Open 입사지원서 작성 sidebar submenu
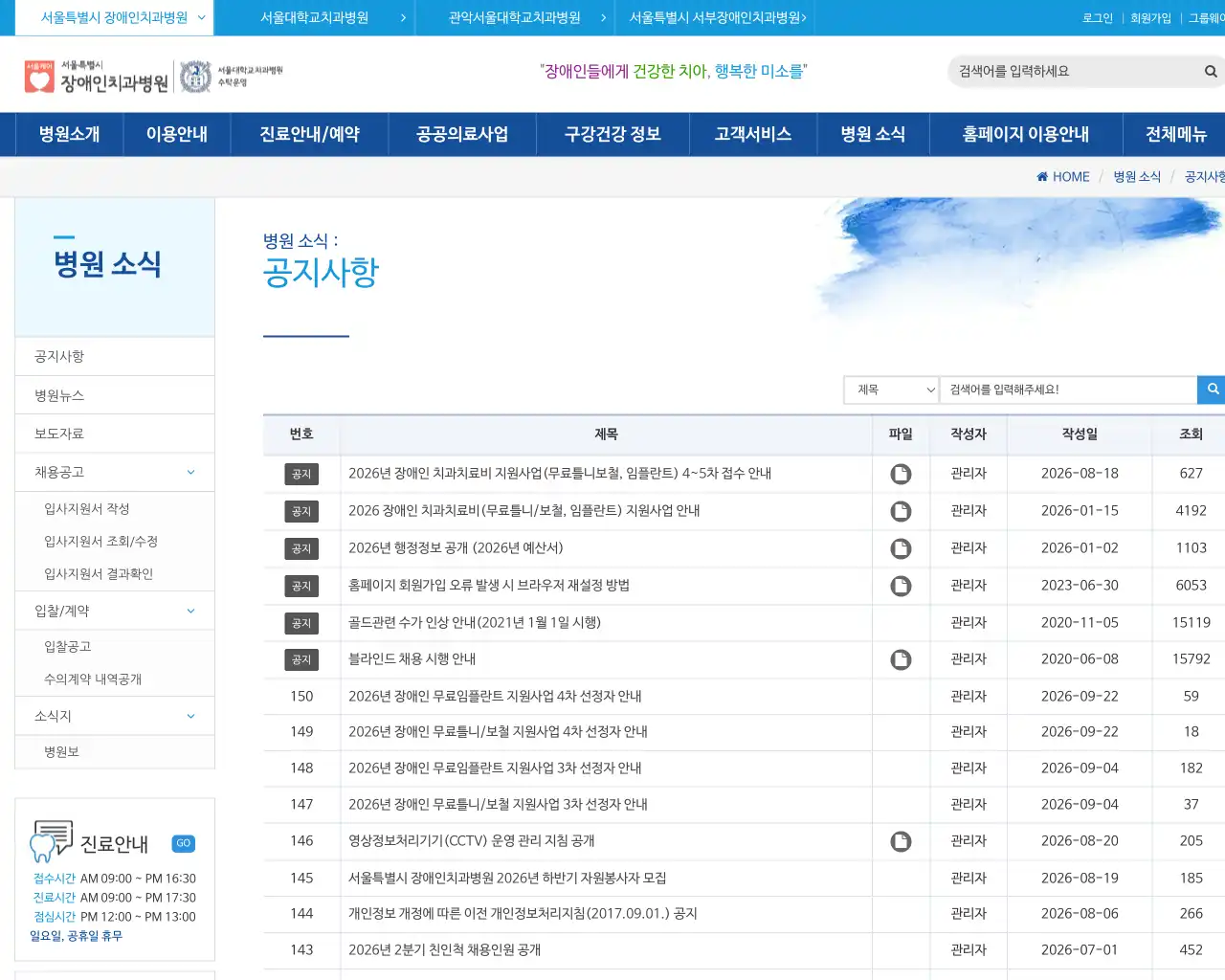Viewport: 1225px width, 980px height. (86, 508)
